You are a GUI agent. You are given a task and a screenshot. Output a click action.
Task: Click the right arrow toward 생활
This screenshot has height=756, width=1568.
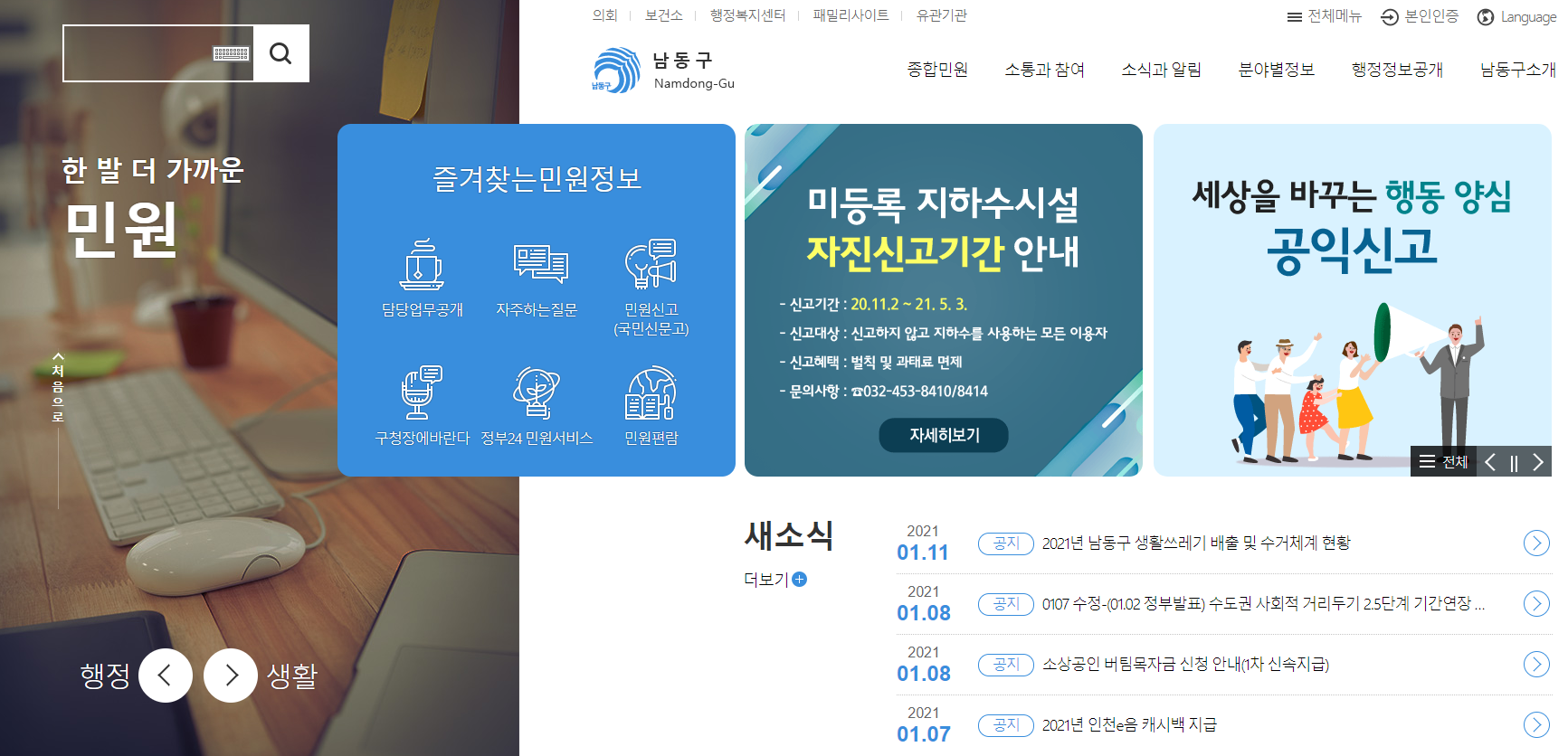[231, 676]
